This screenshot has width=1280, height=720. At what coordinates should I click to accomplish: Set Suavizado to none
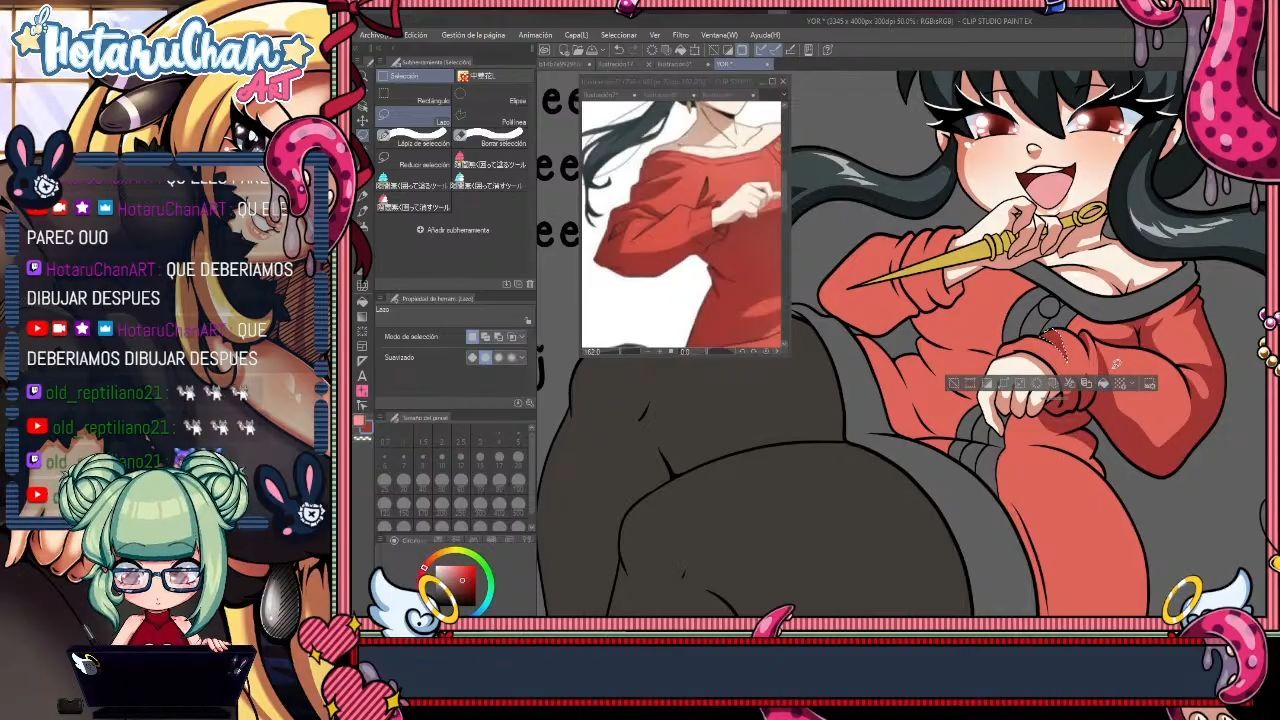coord(473,358)
